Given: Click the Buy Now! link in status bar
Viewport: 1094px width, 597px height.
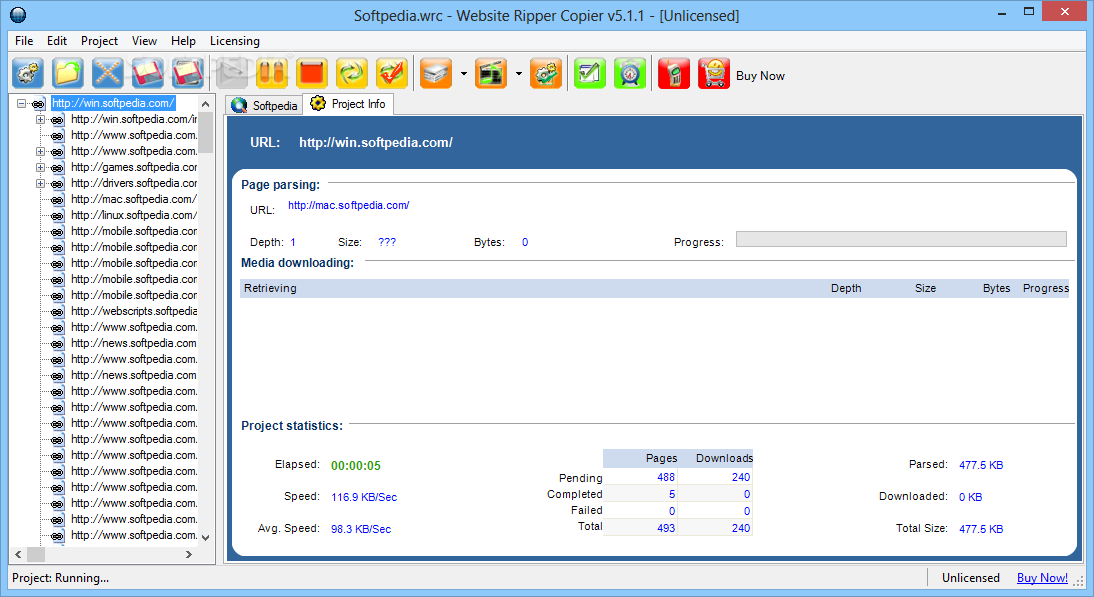Looking at the screenshot, I should [1042, 577].
